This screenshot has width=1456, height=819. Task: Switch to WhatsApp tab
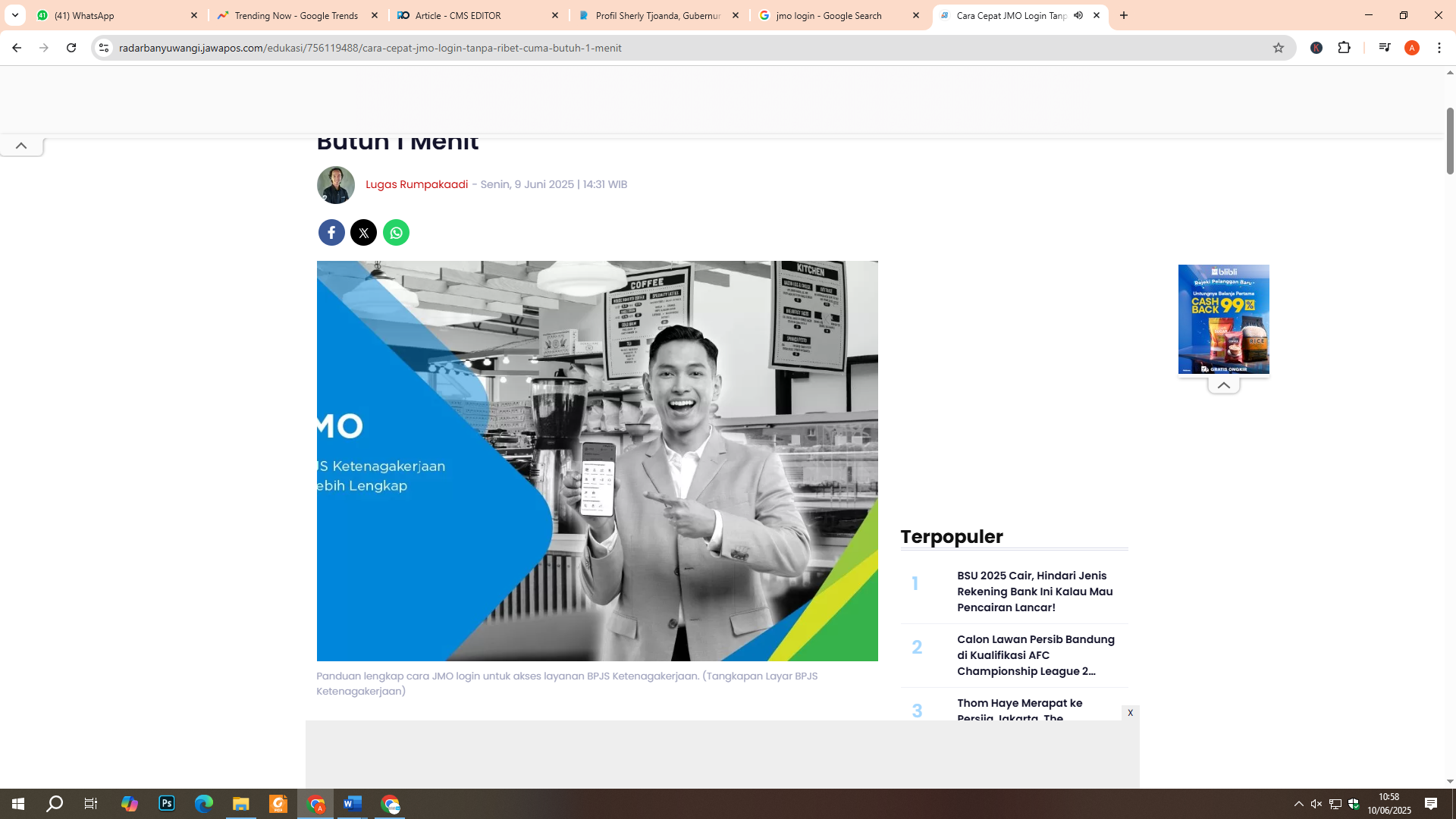click(118, 15)
